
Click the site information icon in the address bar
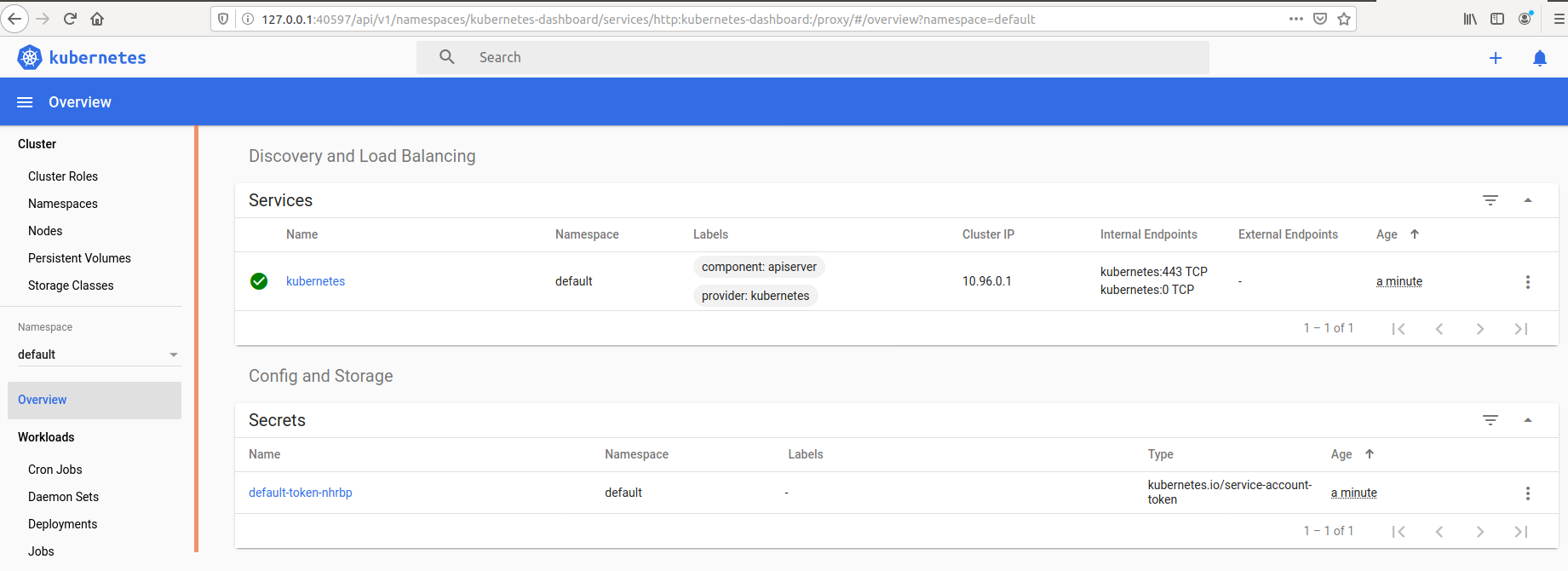(248, 19)
